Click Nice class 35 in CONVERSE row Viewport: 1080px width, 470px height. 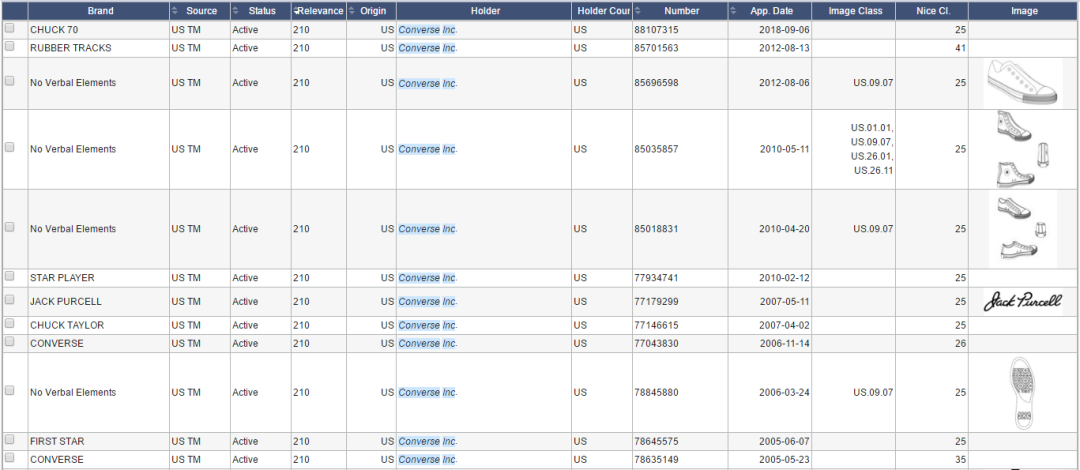pyautogui.click(x=960, y=460)
